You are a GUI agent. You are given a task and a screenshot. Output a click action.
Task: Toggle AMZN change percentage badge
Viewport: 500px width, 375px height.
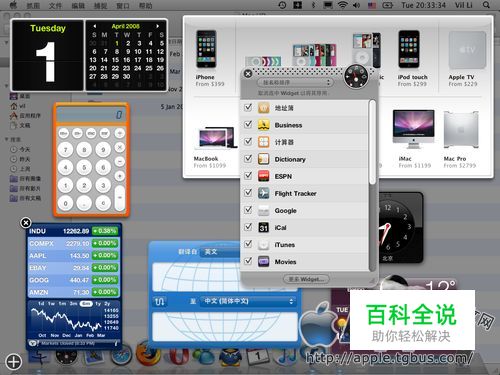(105, 292)
